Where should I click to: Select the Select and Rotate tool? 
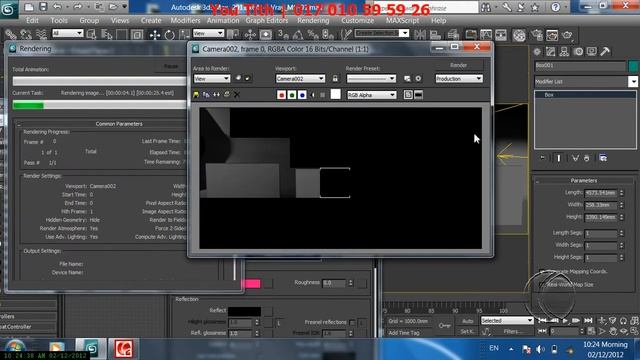click(169, 35)
